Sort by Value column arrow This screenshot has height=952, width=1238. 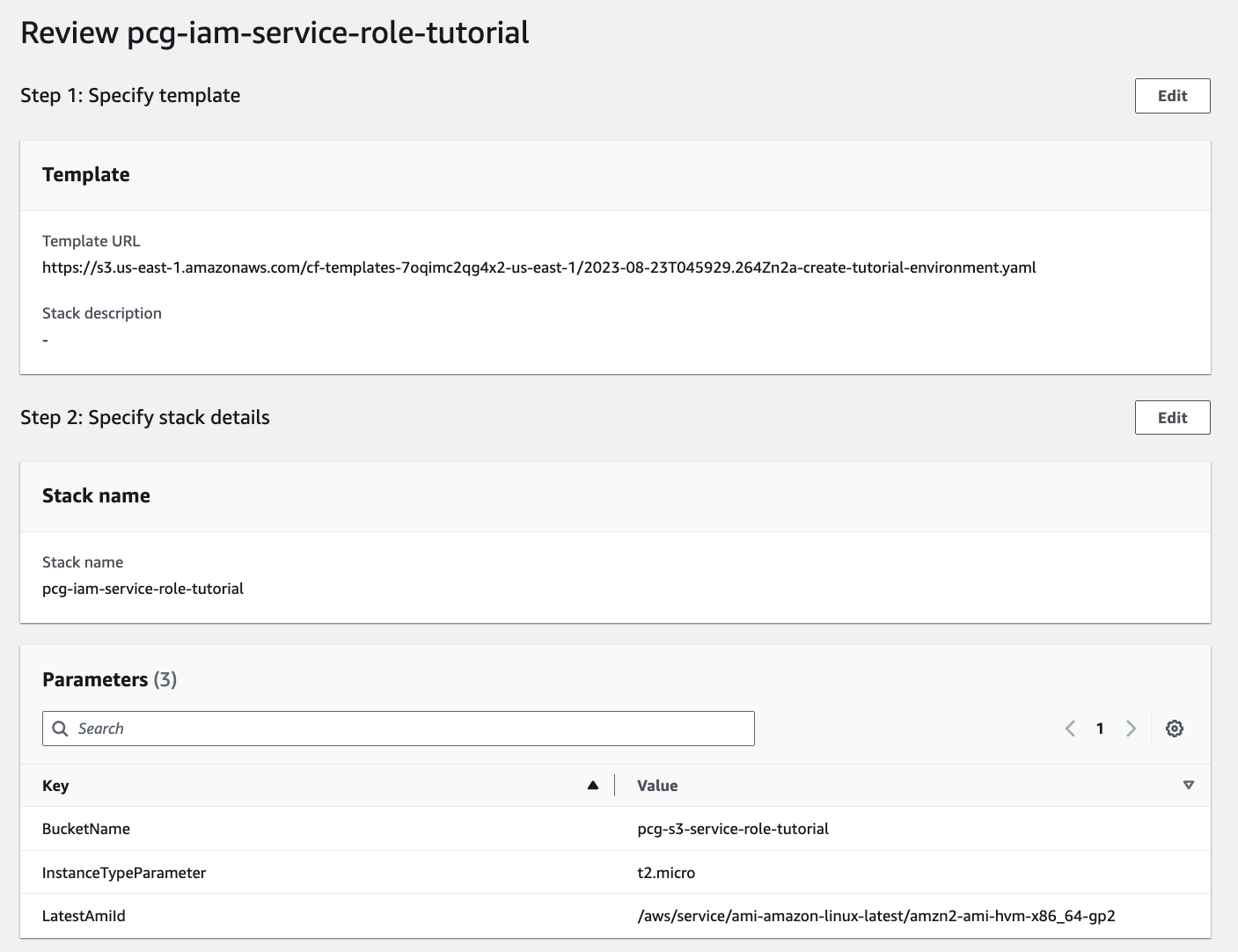(1188, 785)
